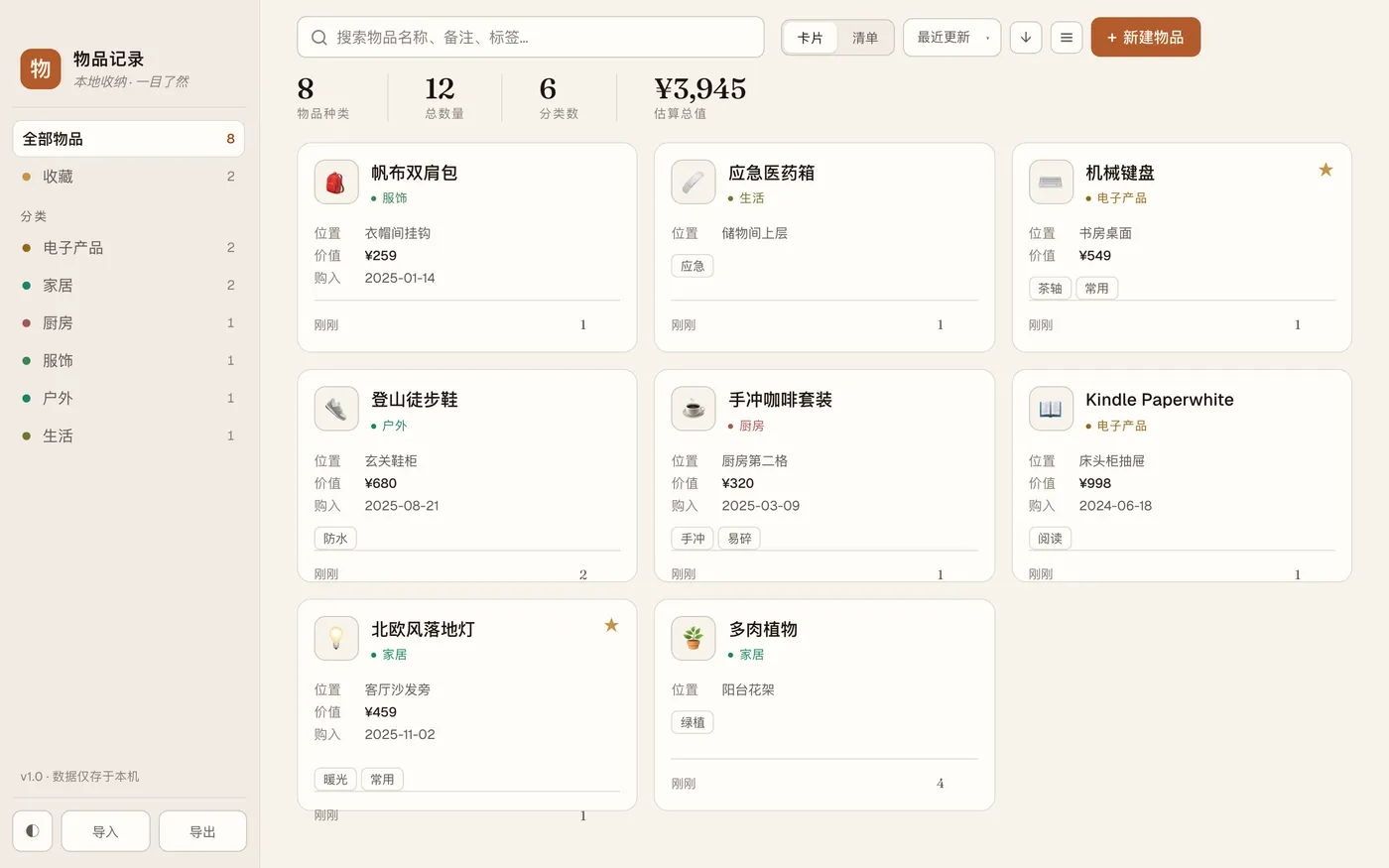Click the red backpack icon on 帆布双肩包
Viewport: 1389px width, 868px height.
point(336,183)
